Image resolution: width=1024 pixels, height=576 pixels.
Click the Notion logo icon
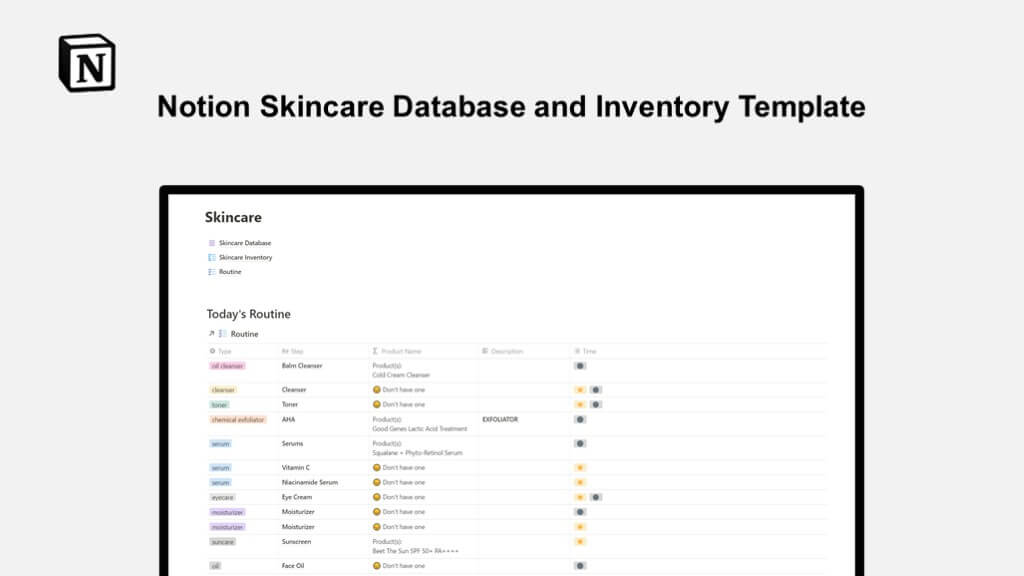[87, 63]
